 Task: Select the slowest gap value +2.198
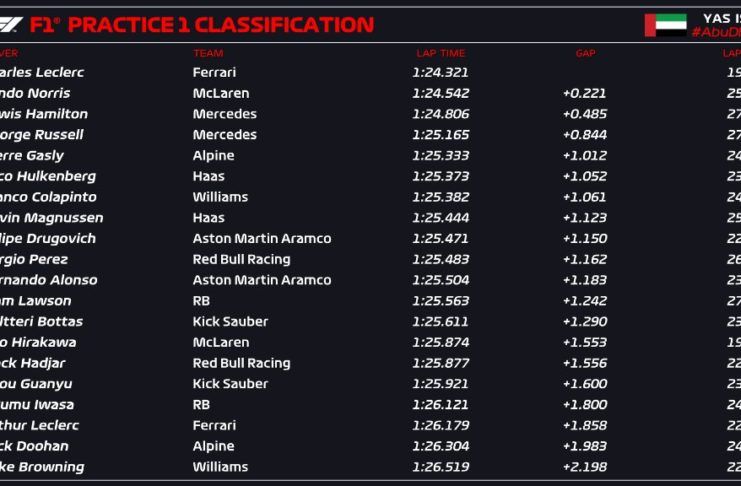585,467
